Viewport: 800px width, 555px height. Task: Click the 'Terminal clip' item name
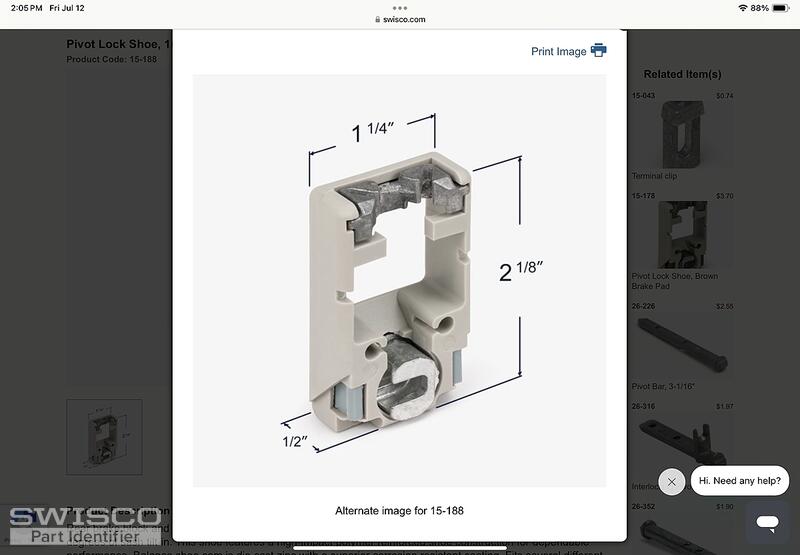(x=654, y=176)
